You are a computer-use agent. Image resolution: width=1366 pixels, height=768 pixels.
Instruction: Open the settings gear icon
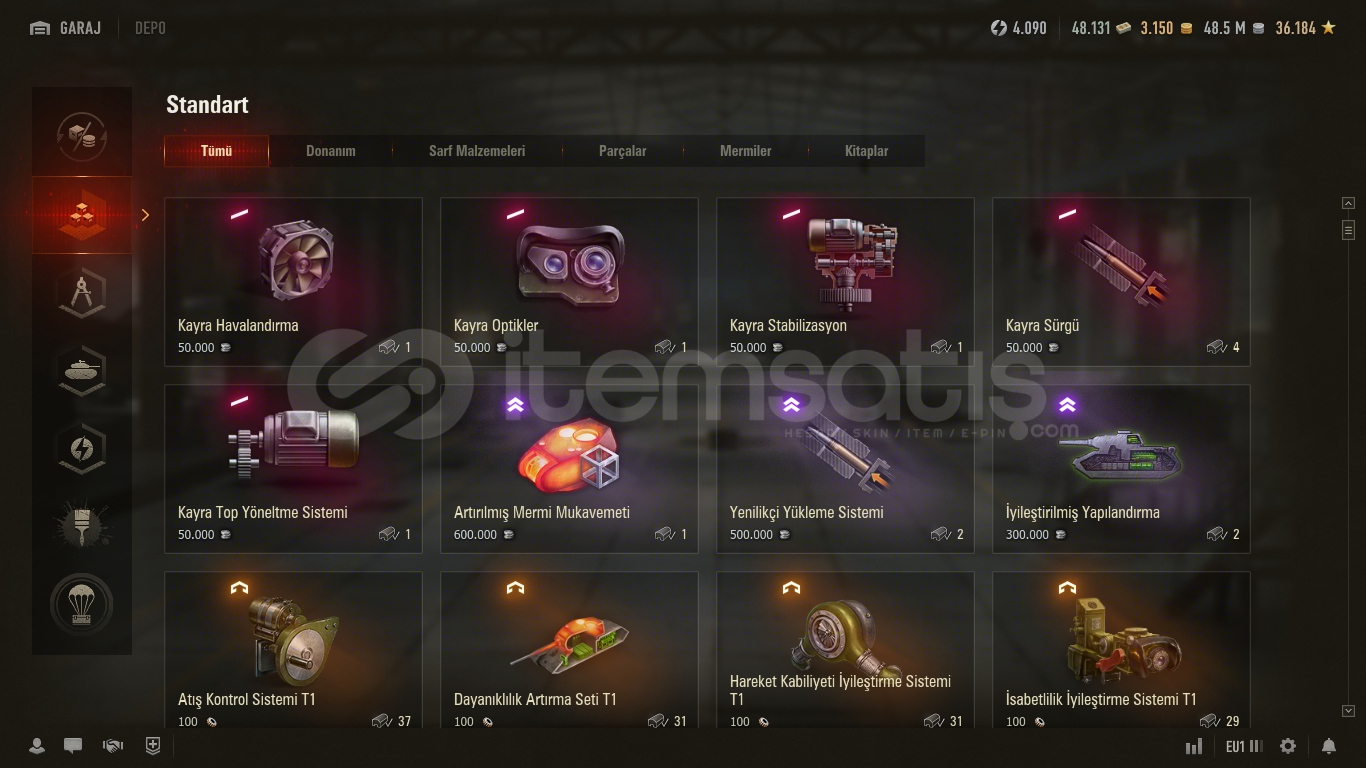(x=1288, y=746)
